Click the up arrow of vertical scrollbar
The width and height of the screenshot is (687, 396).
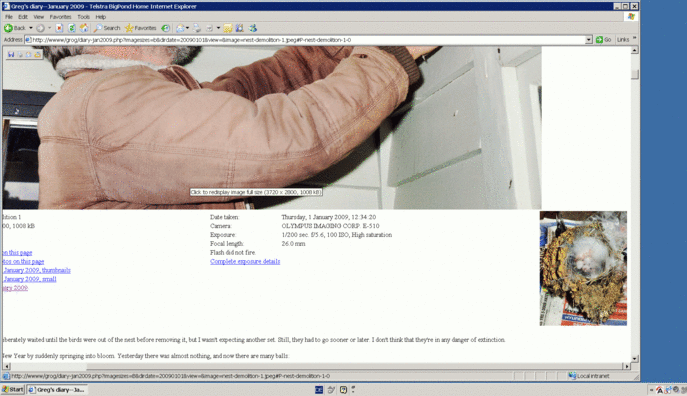(634, 50)
